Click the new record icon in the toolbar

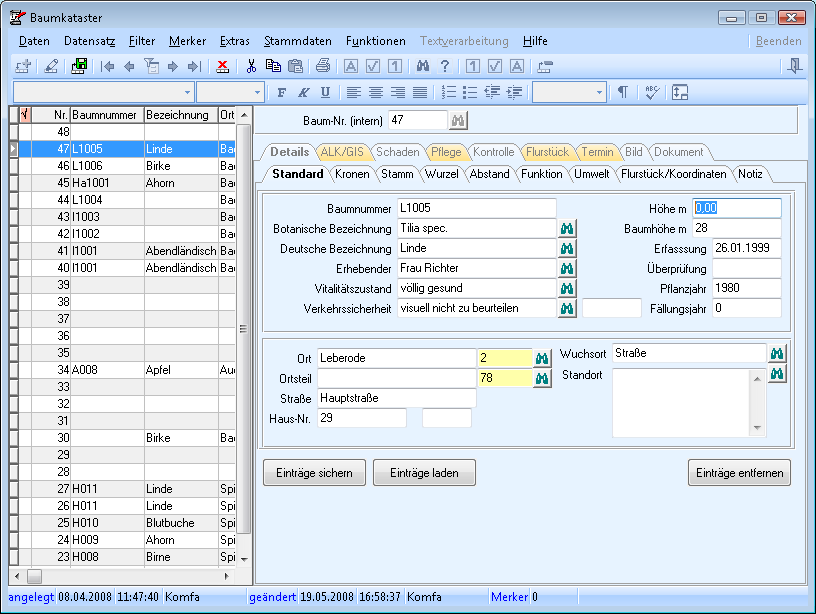click(x=23, y=66)
